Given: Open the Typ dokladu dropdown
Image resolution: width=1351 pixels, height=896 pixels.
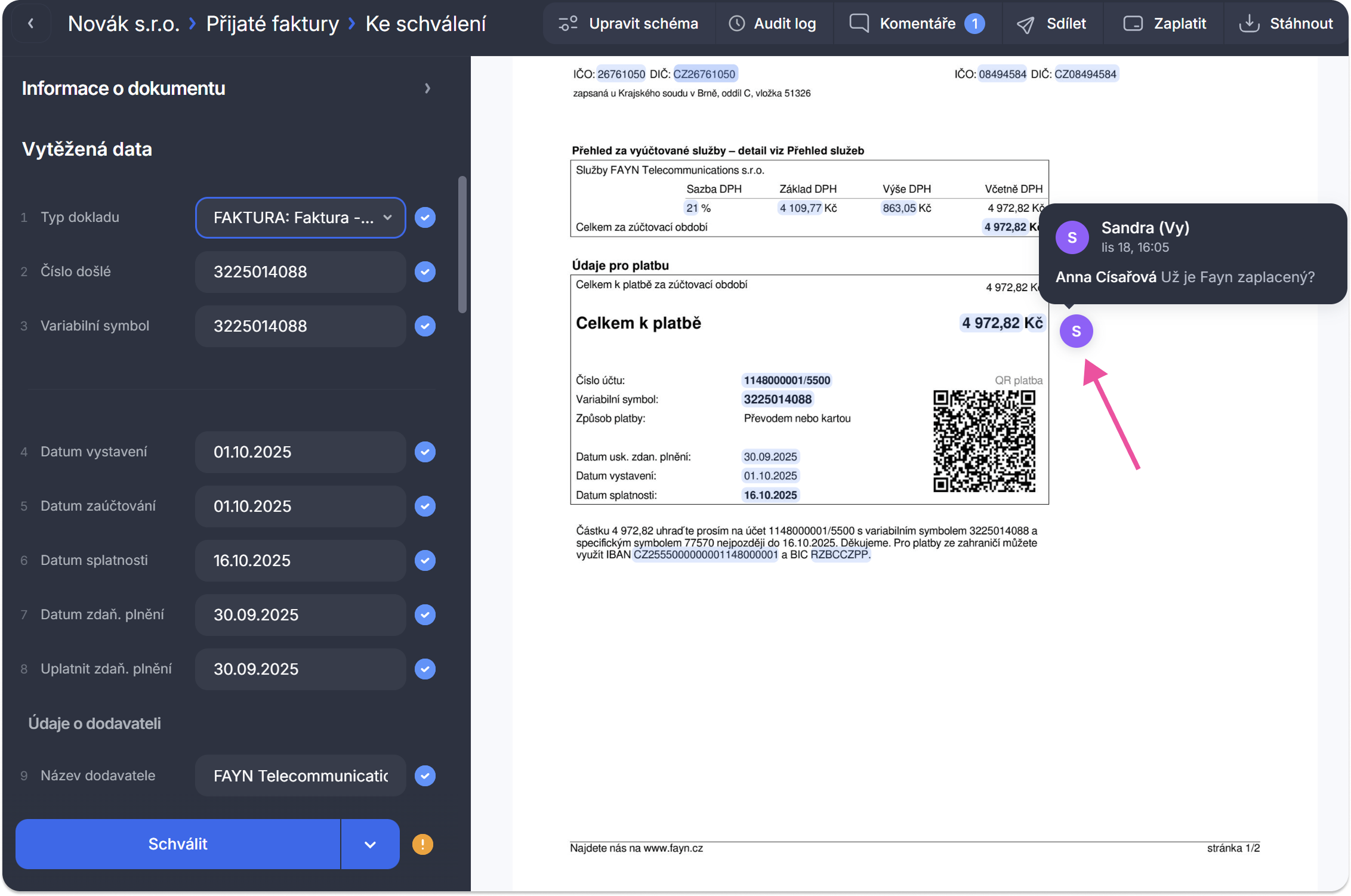Looking at the screenshot, I should 301,218.
